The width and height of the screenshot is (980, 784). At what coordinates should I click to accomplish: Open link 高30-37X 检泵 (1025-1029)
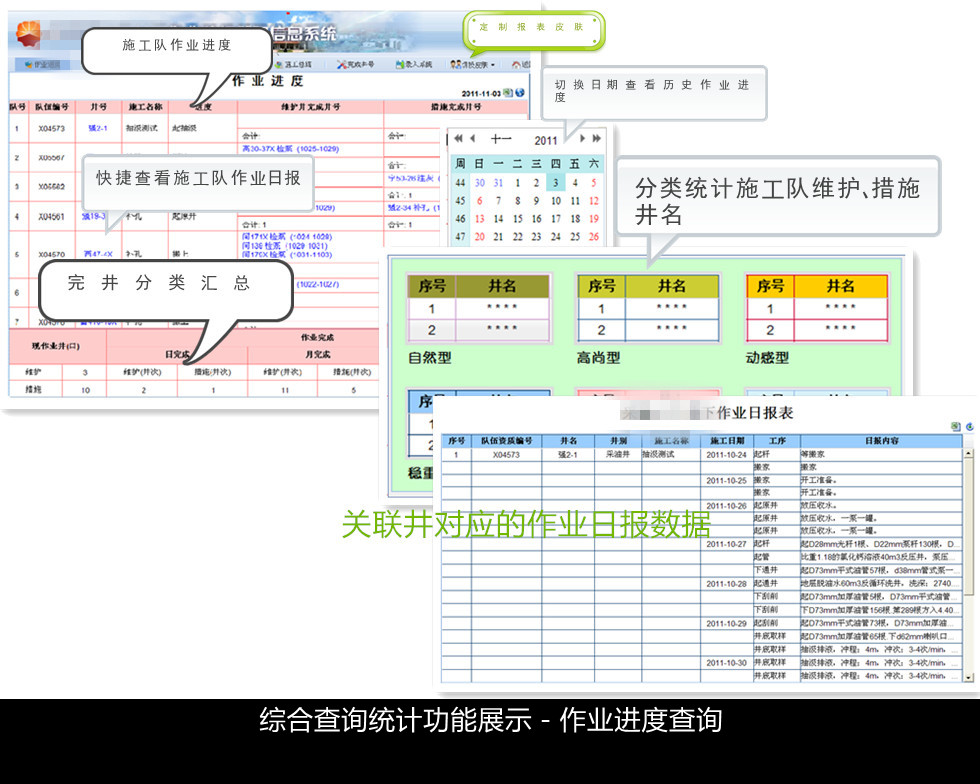(x=291, y=149)
